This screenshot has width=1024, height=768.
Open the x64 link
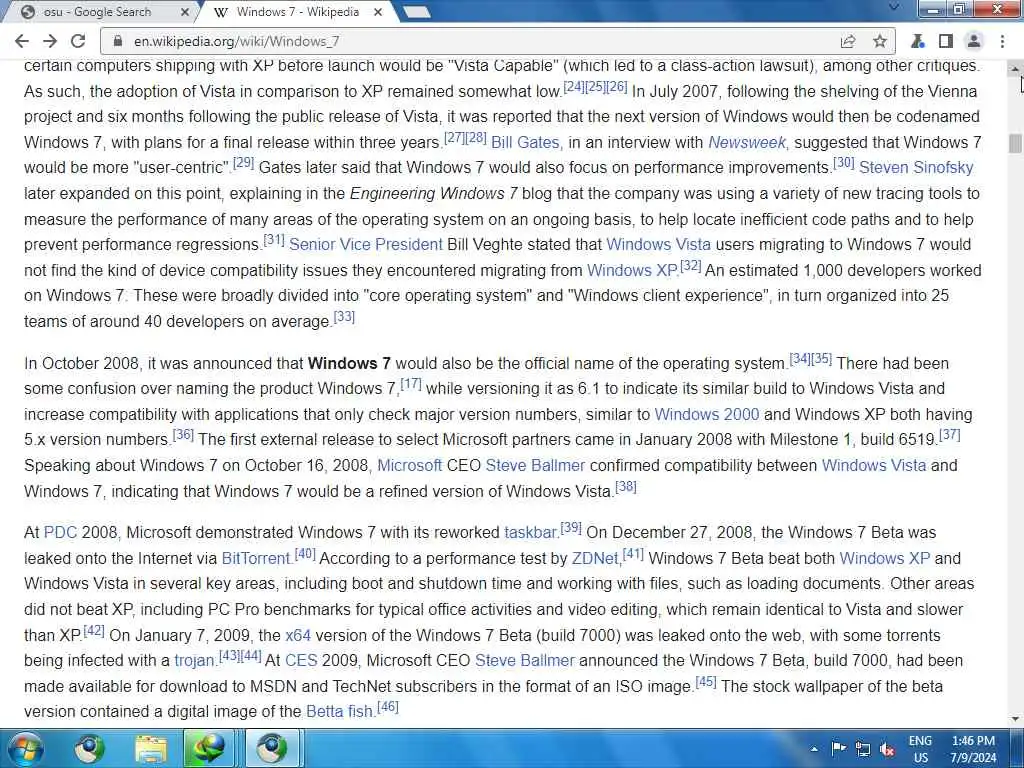click(x=298, y=635)
